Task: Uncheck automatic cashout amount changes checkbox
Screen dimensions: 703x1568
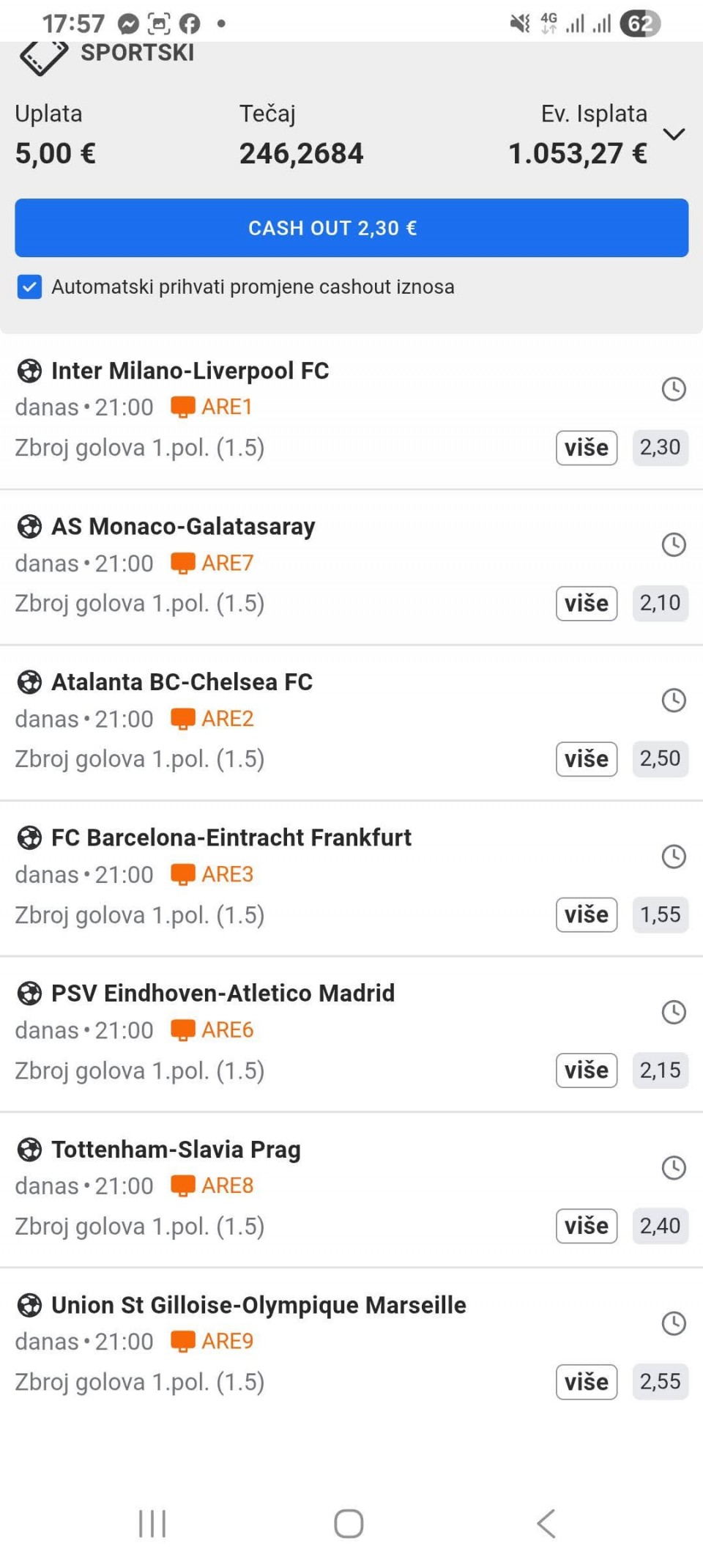Action: (29, 287)
